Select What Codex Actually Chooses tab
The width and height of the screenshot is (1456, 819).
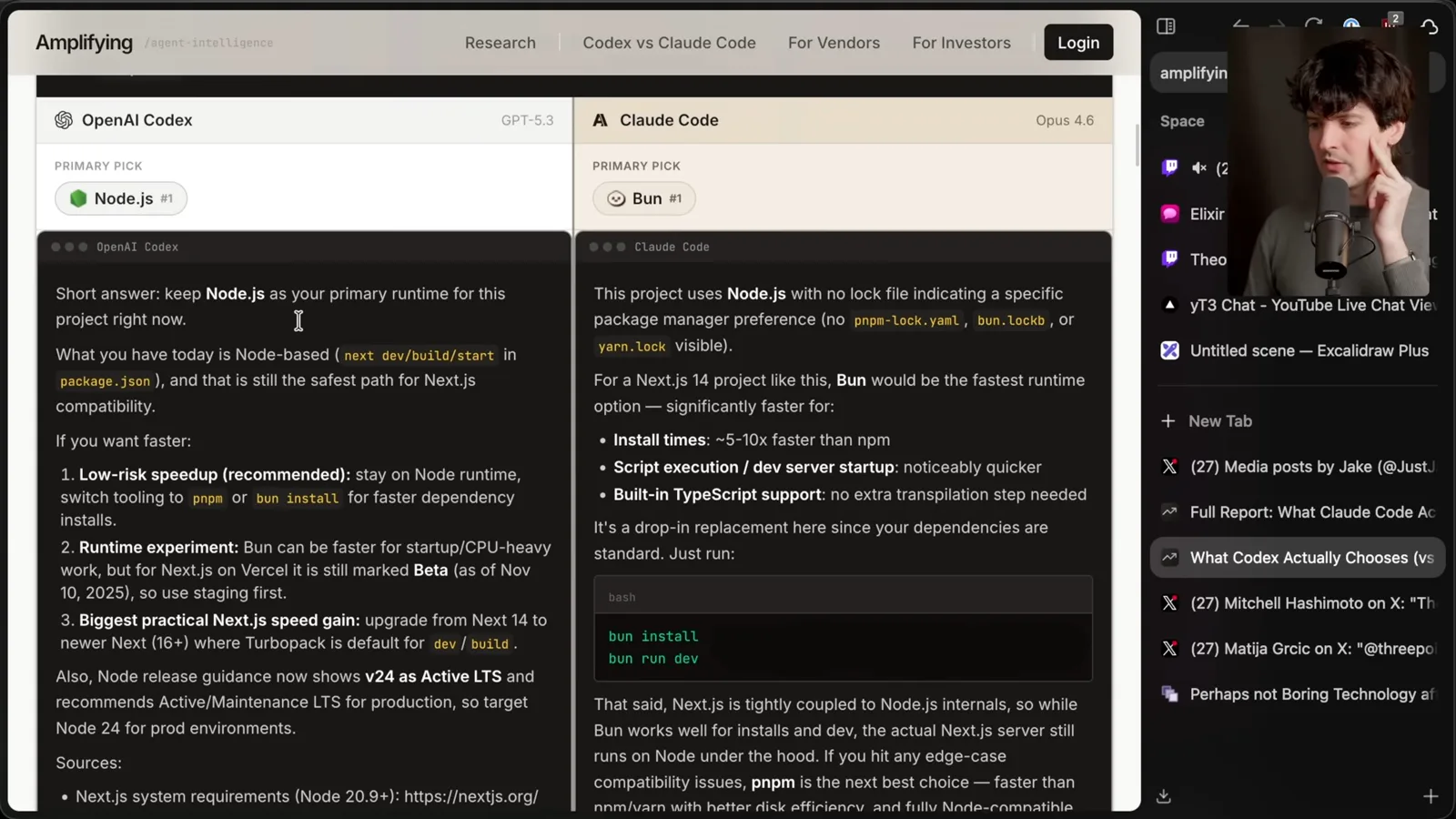tap(1299, 558)
